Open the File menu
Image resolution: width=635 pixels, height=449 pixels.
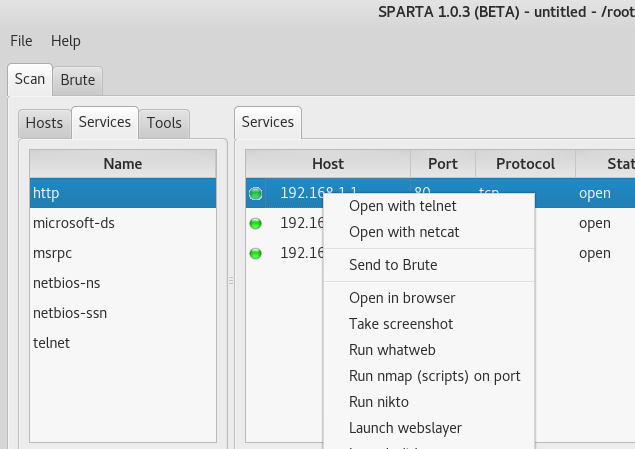21,41
